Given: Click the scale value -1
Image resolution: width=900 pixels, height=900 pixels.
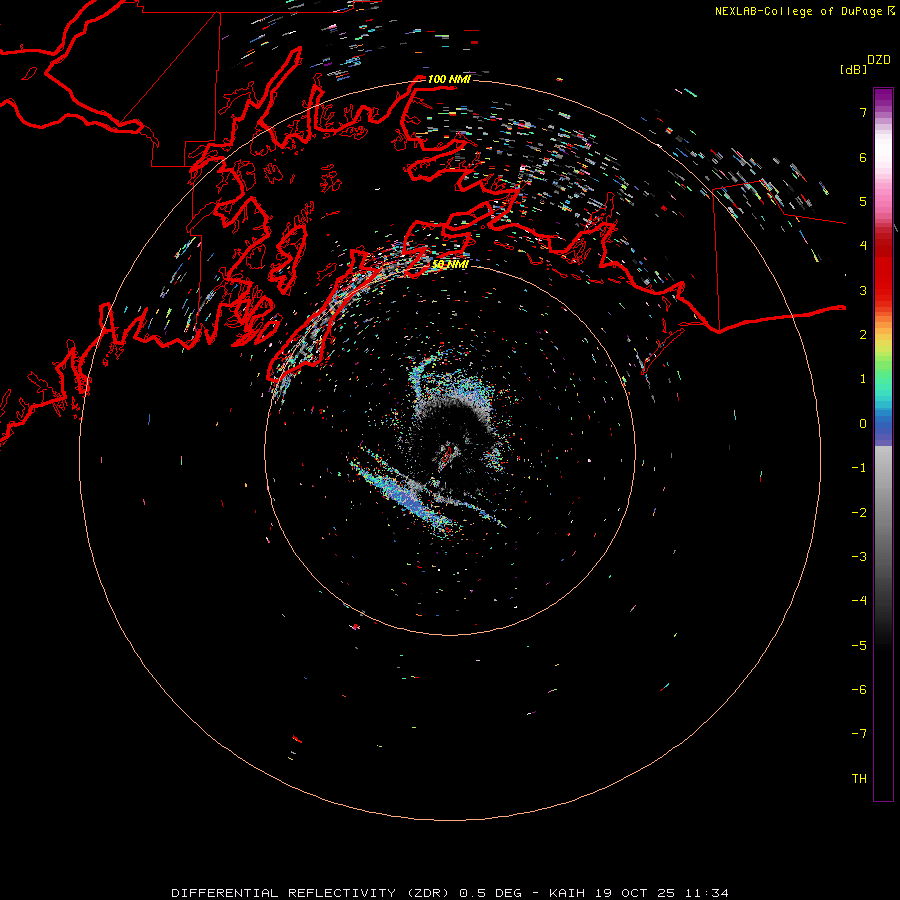Looking at the screenshot, I should coord(859,468).
